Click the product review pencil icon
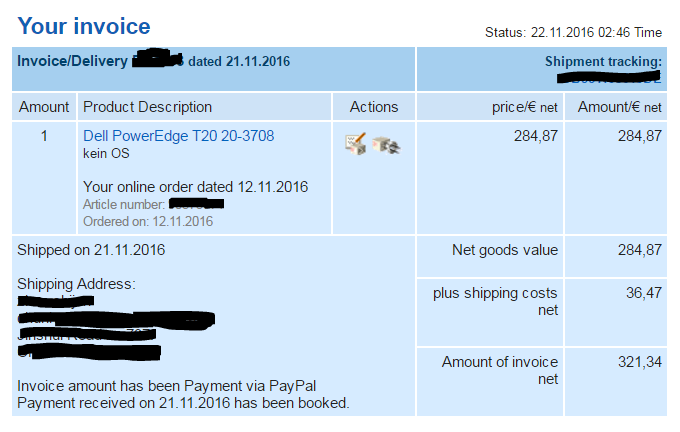 point(355,144)
